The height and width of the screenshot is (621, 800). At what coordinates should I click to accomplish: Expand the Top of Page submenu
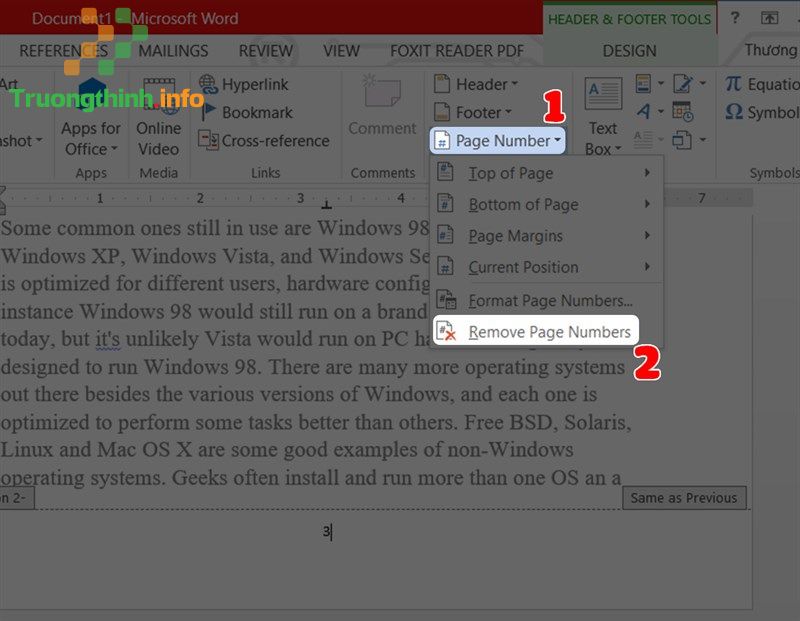tap(546, 173)
